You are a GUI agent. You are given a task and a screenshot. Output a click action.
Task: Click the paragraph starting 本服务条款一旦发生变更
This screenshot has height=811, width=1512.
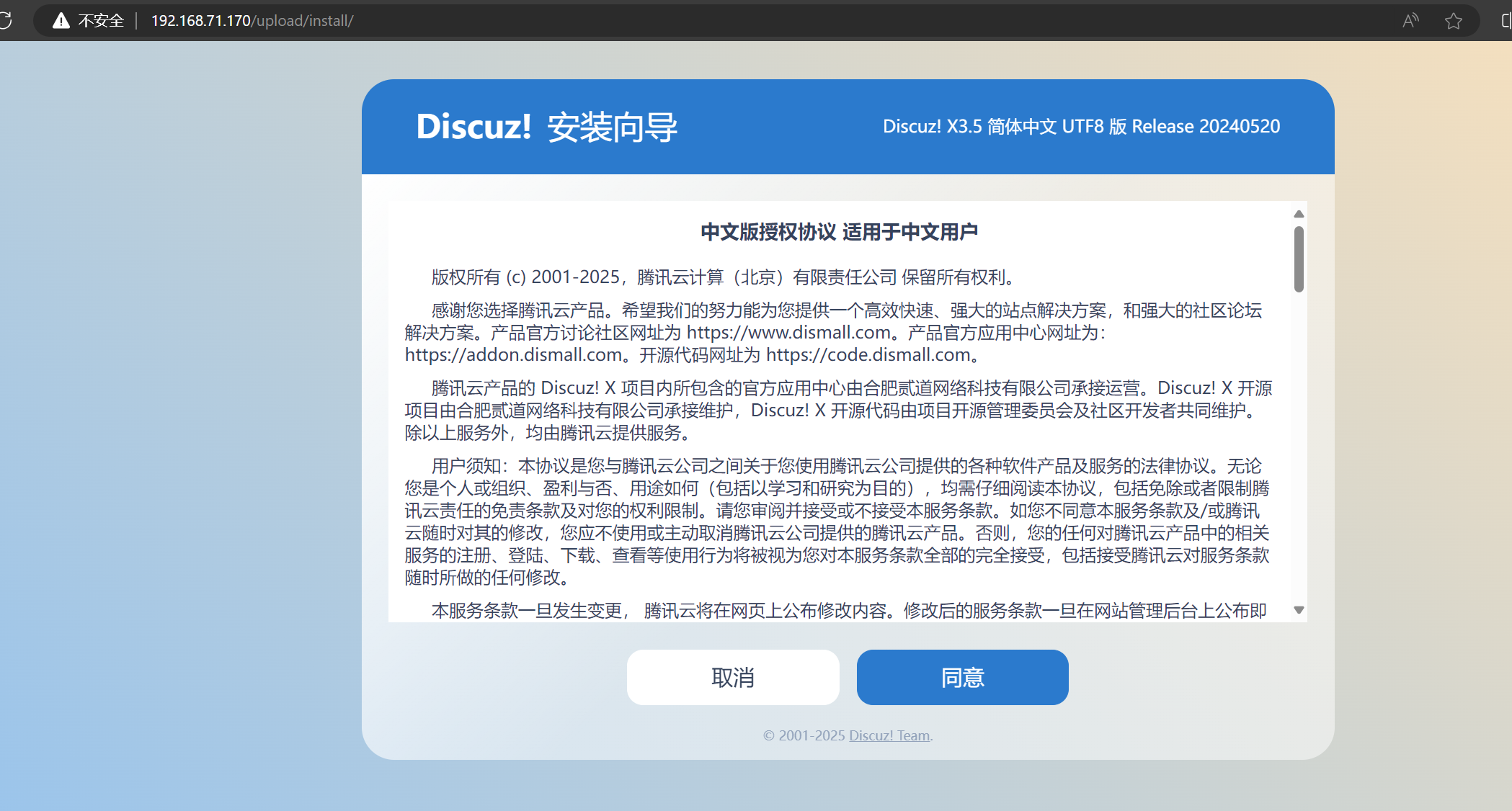point(849,611)
